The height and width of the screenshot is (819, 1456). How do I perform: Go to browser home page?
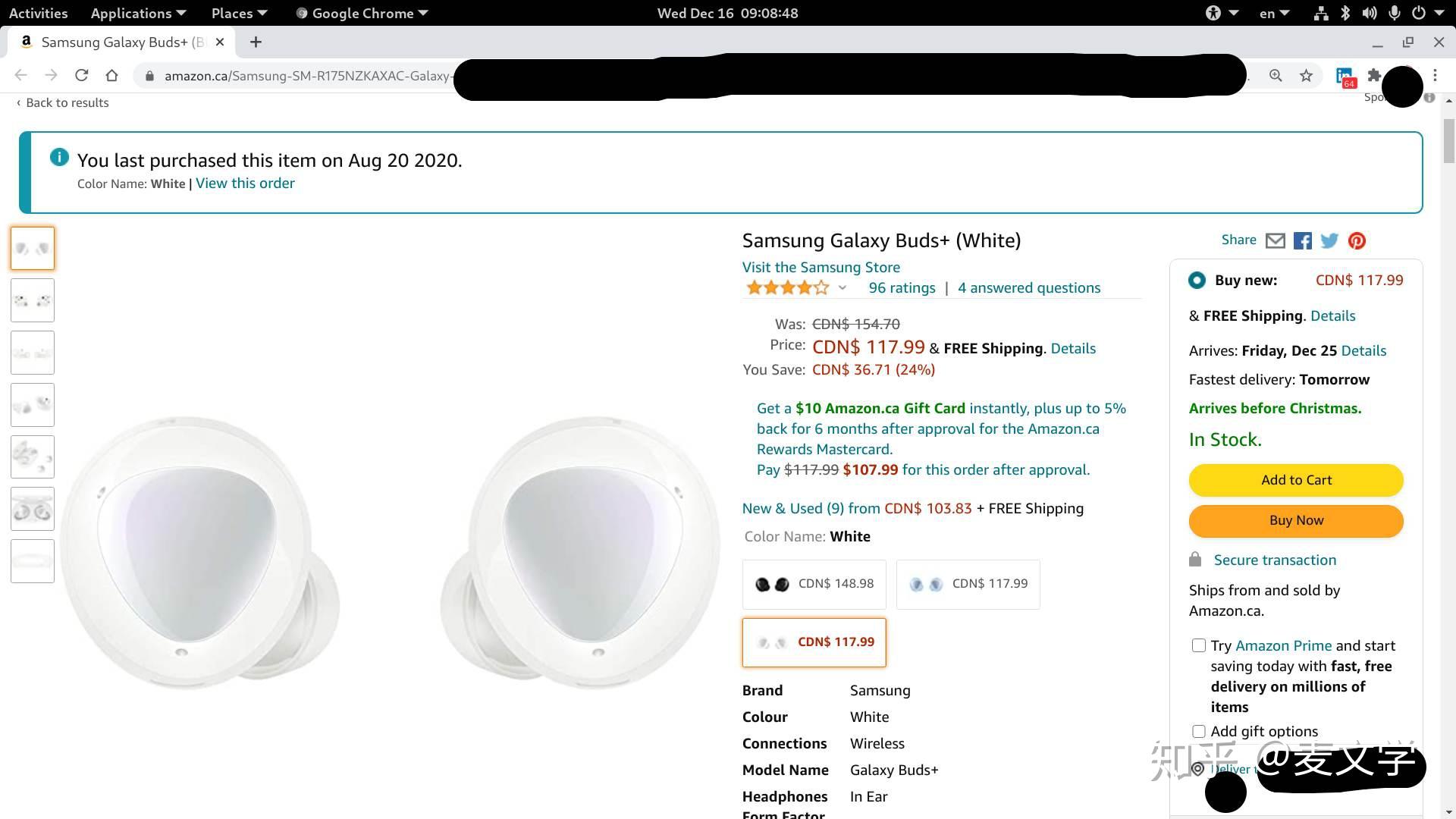point(112,76)
